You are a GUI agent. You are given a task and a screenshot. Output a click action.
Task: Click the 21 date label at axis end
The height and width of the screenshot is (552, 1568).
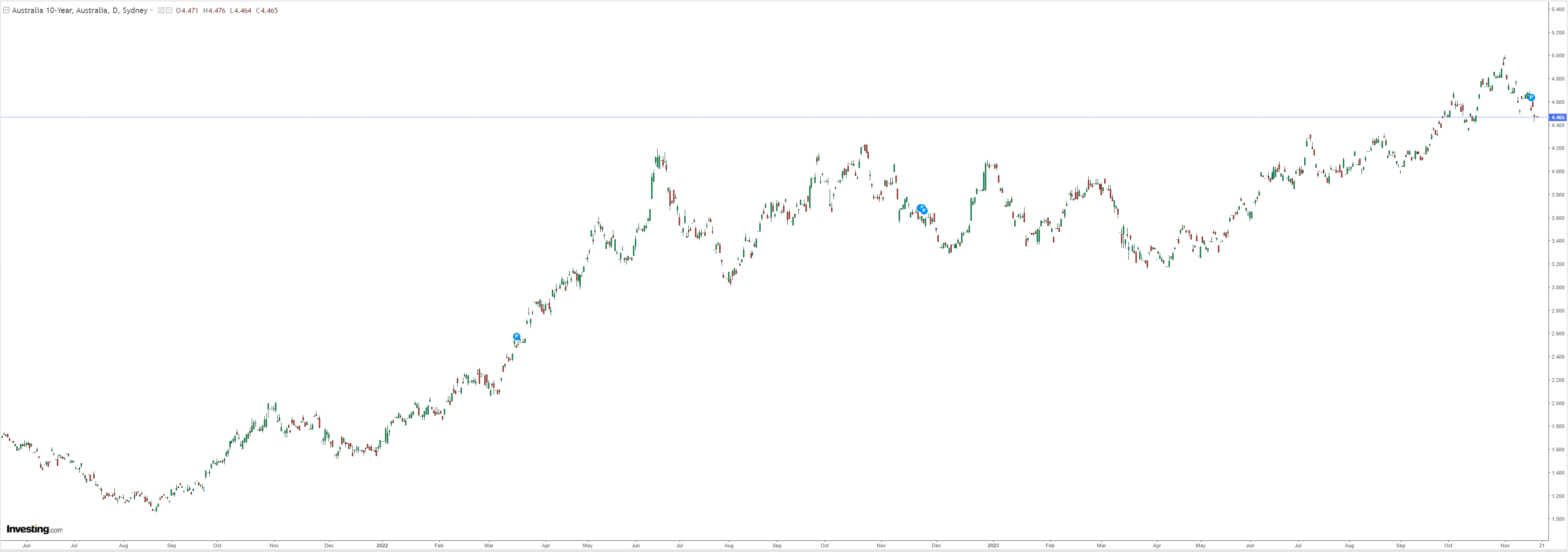point(1542,545)
